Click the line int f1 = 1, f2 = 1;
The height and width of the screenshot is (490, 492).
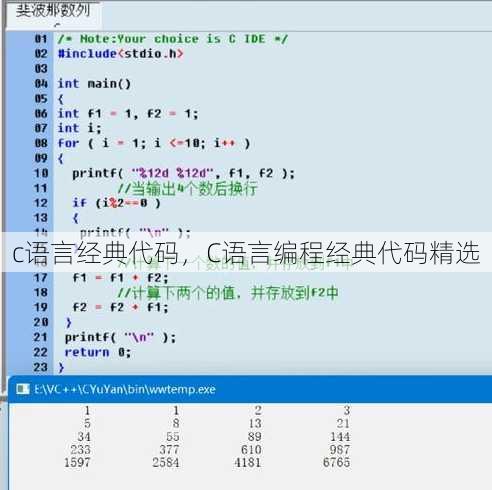click(128, 114)
